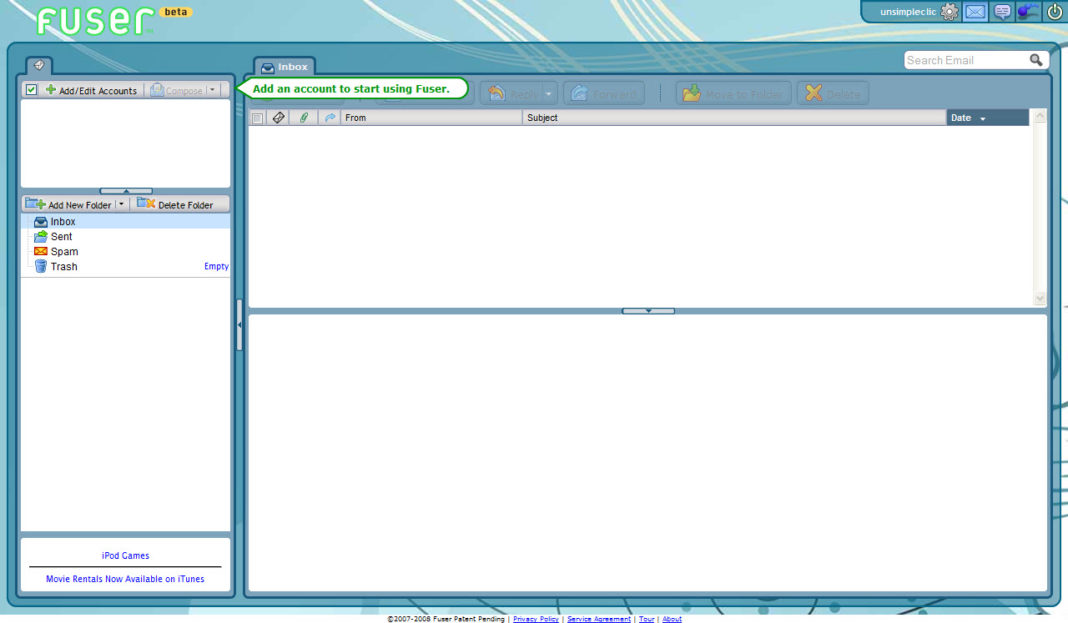Sort by the tag column icon
1068x623 pixels.
[278, 118]
